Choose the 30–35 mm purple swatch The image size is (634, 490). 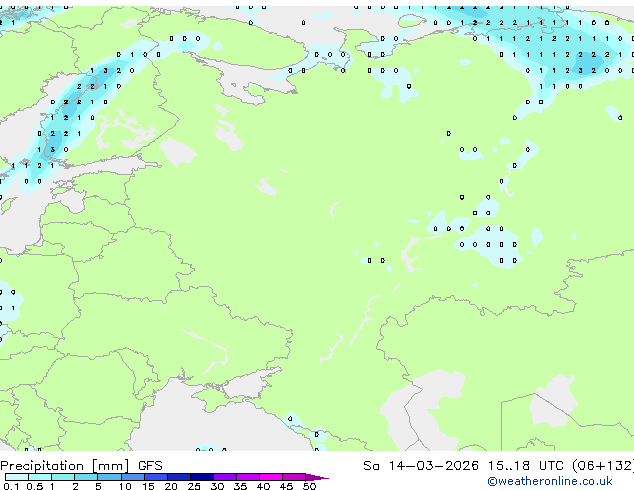click(x=225, y=477)
